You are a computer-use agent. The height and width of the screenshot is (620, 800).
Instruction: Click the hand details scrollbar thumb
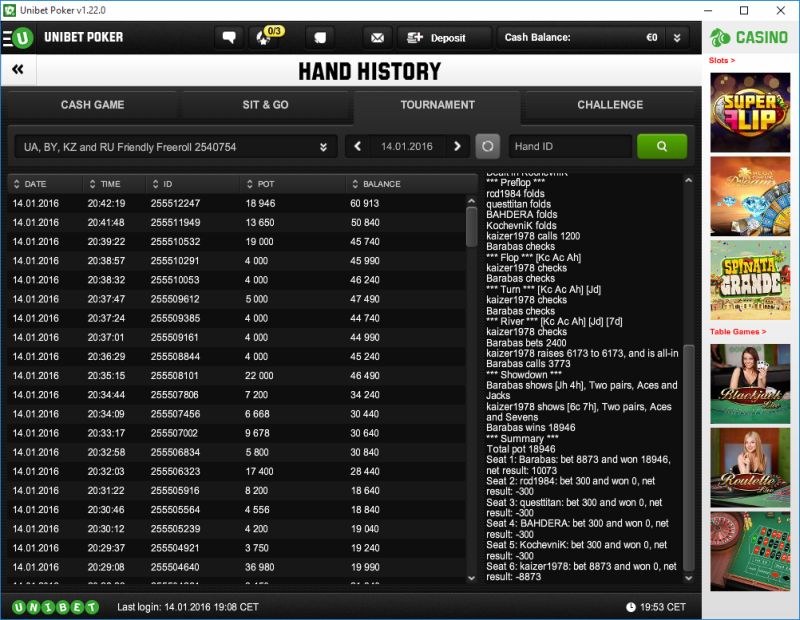[x=688, y=458]
